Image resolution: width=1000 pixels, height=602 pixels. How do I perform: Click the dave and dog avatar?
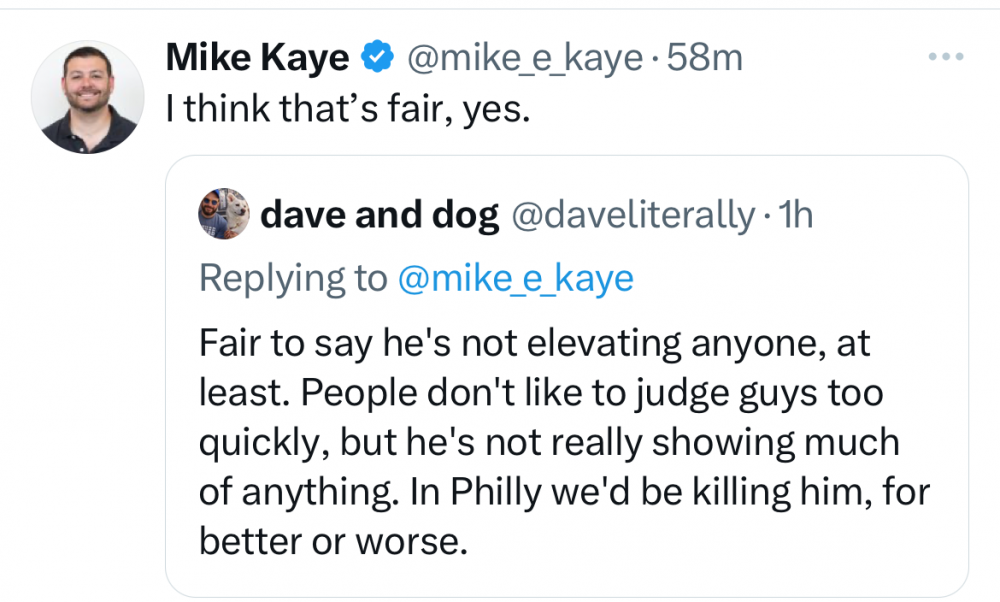225,214
